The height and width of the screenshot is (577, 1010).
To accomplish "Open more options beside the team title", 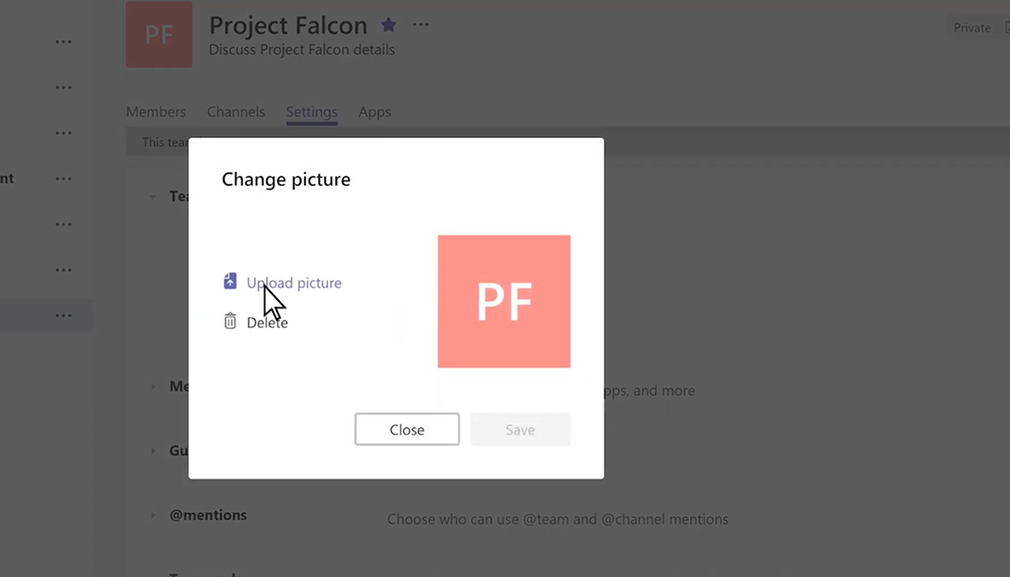I will pos(420,25).
